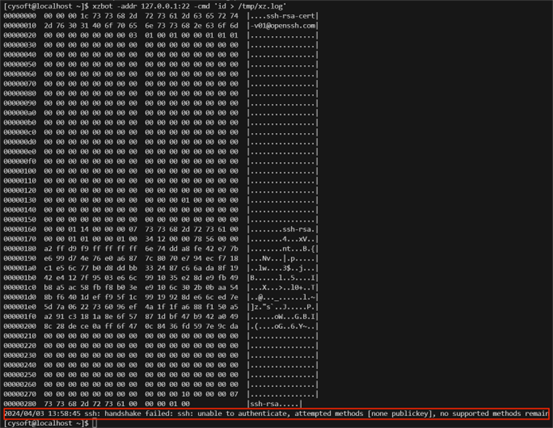The height and width of the screenshot is (428, 553).
Task: Click hex bytes 'a2 ff d9 f9 ff ff ff ff'
Action: point(91,249)
